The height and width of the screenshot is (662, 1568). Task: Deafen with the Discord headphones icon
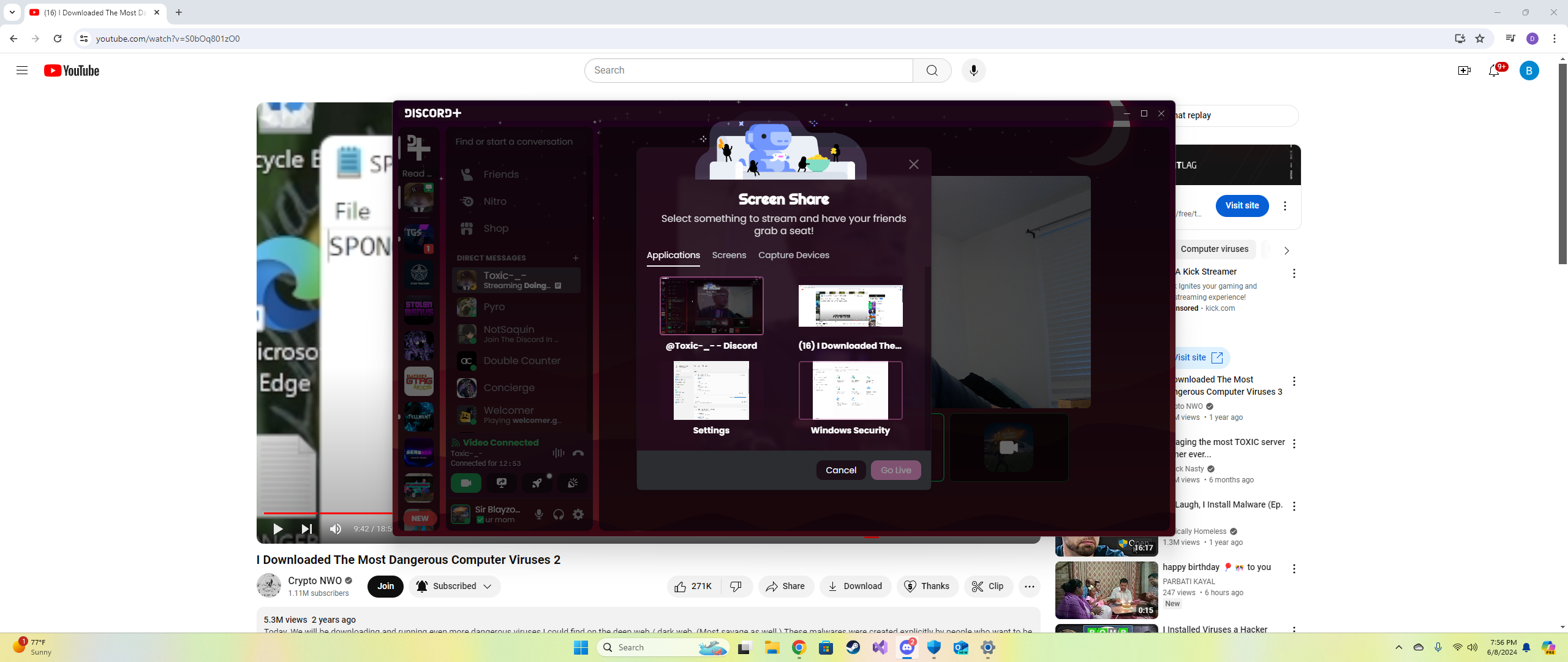tap(559, 514)
